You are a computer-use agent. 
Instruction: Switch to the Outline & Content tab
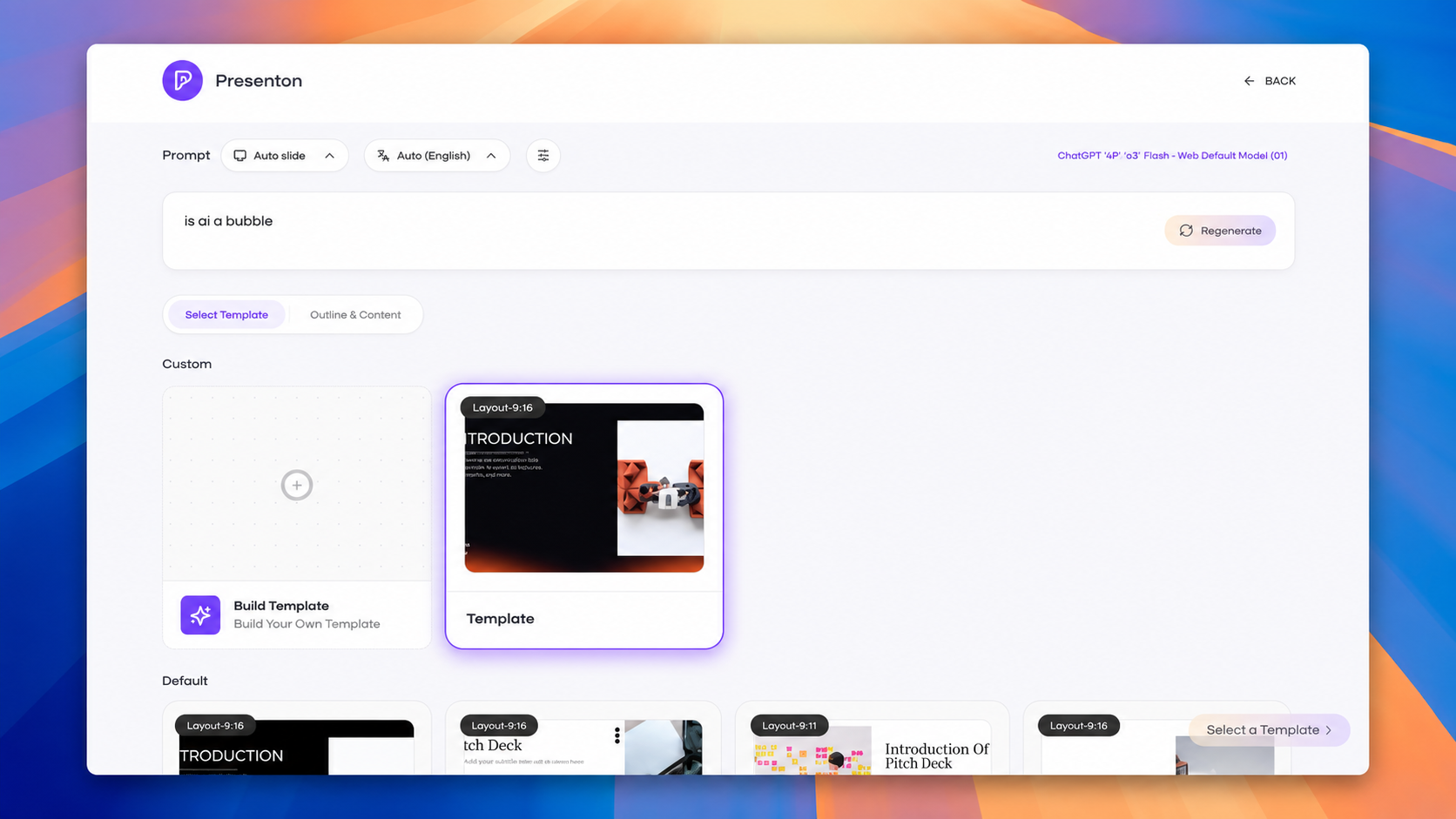click(x=355, y=315)
